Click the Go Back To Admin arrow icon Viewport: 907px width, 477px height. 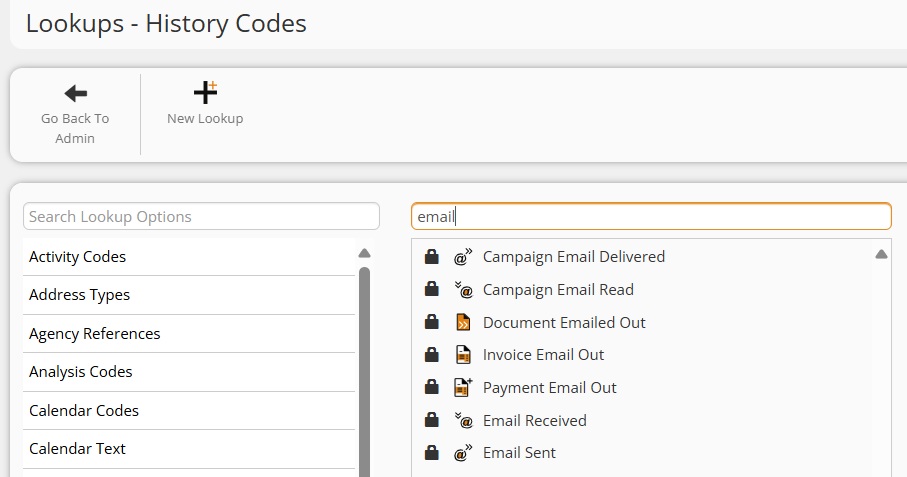75,93
